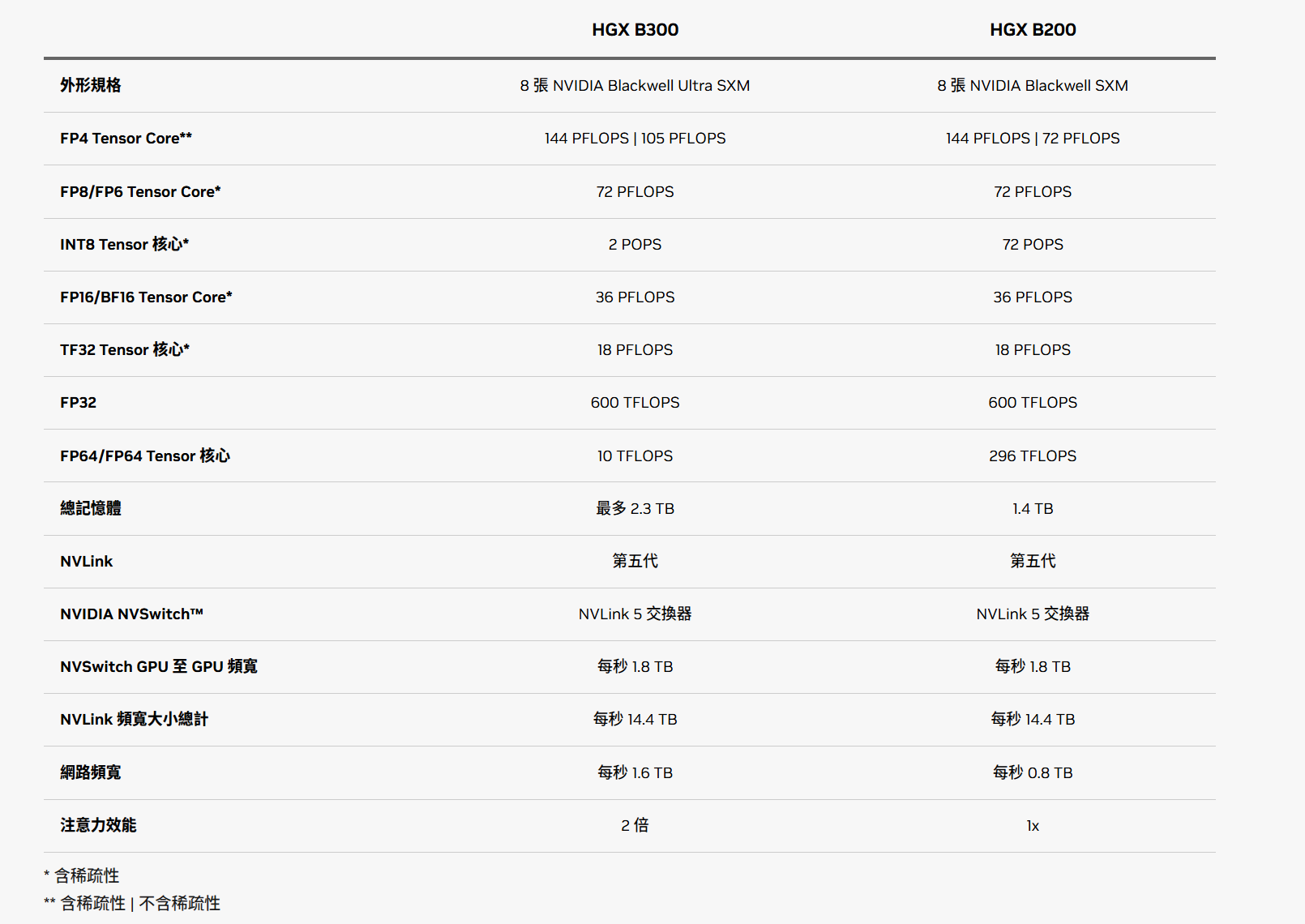1305x924 pixels.
Task: Select 144 PFLOPS | 105 PFLOPS cell
Action: point(635,139)
